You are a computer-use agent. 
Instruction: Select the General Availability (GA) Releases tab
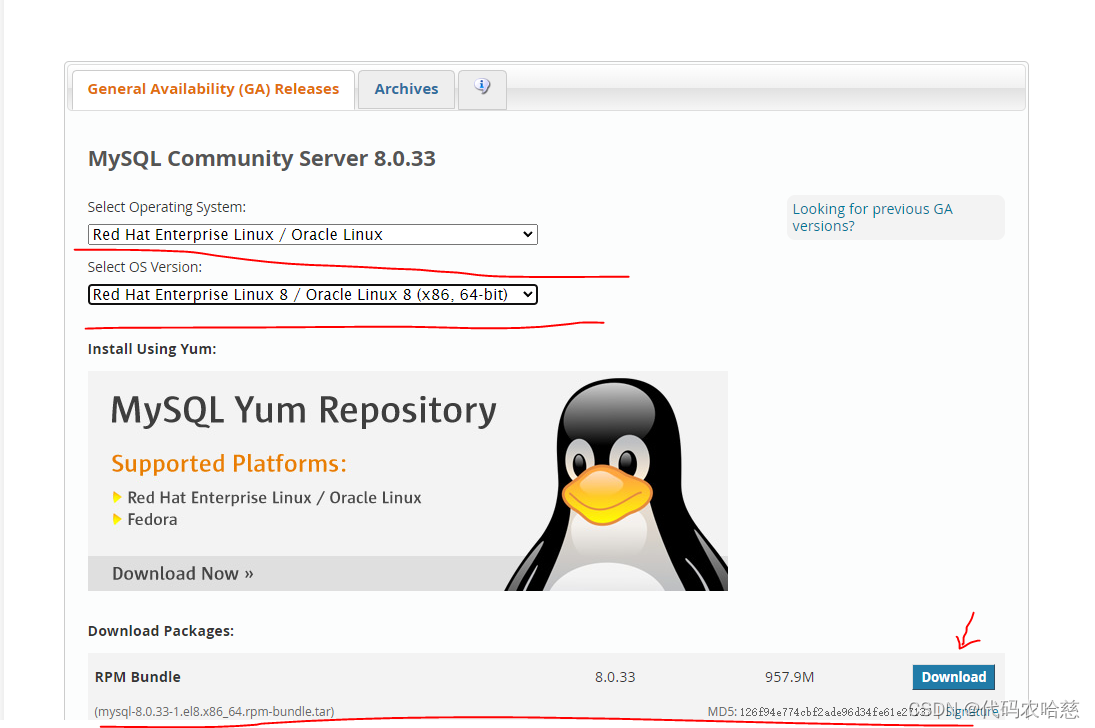[x=212, y=88]
